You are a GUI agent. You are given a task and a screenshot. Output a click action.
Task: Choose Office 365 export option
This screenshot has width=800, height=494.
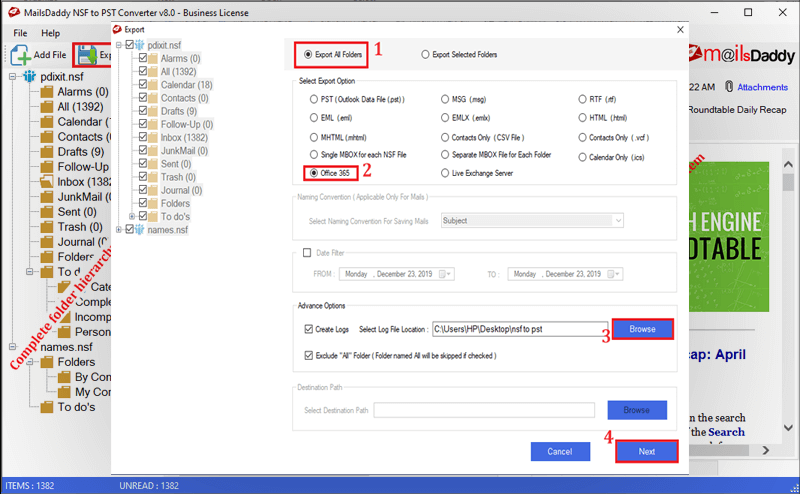(314, 173)
